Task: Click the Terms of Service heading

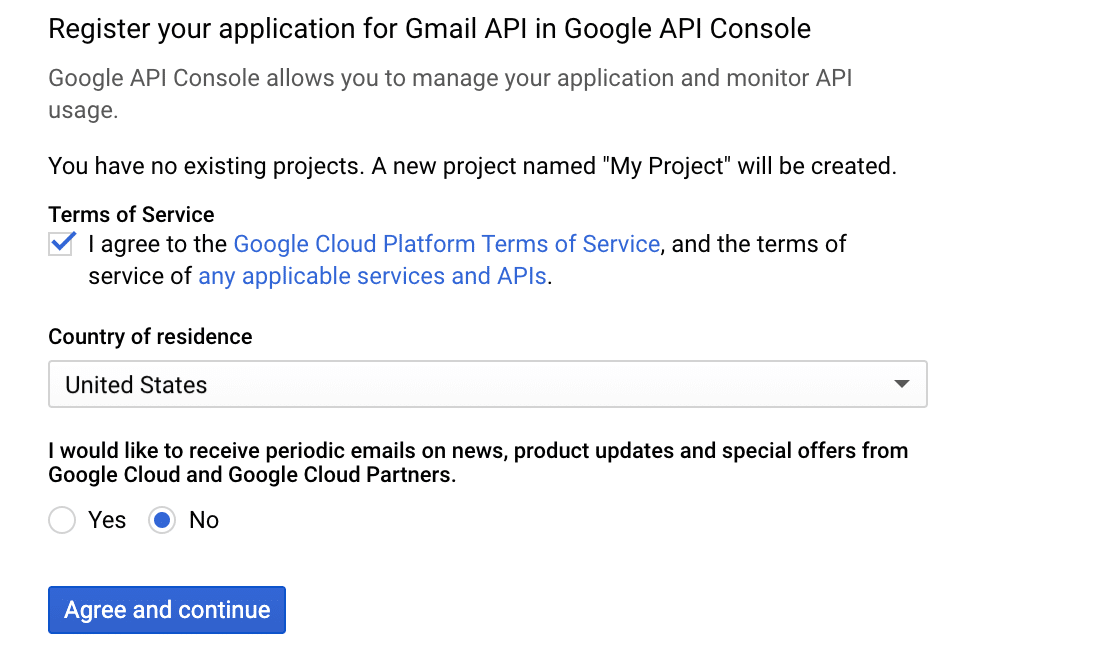Action: [x=131, y=215]
